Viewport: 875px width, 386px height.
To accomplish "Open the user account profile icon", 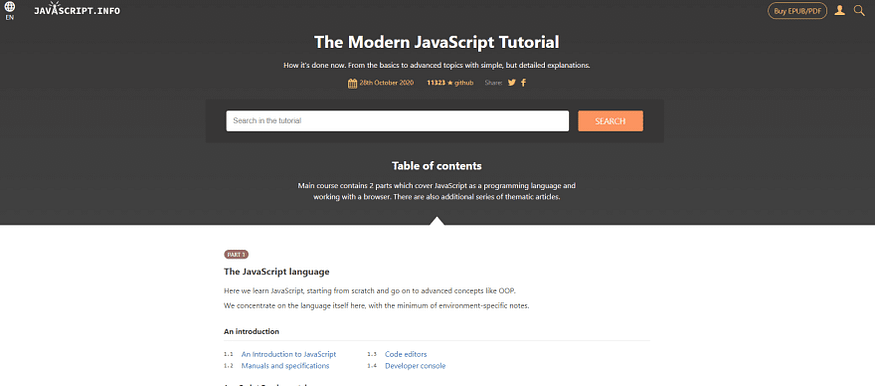I will (x=839, y=10).
